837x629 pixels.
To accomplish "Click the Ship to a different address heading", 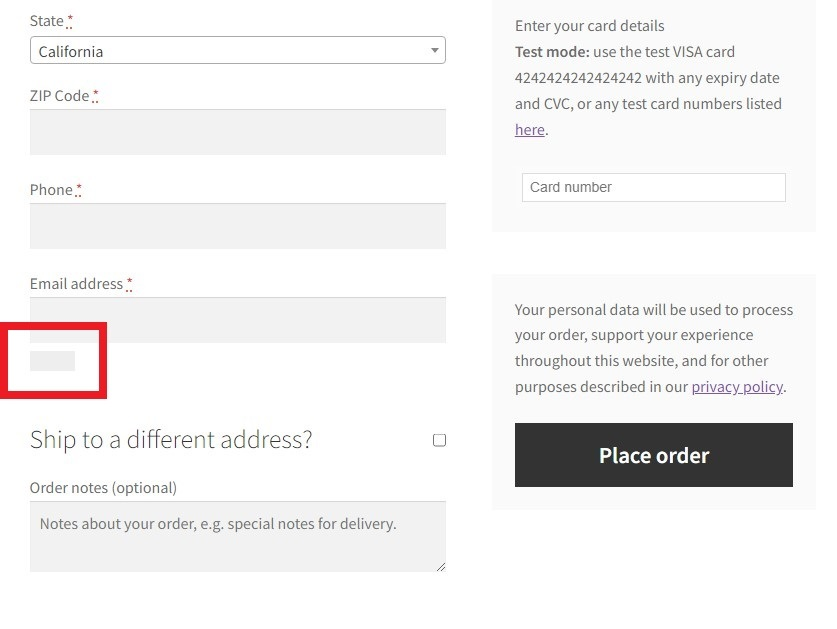I will click(171, 439).
